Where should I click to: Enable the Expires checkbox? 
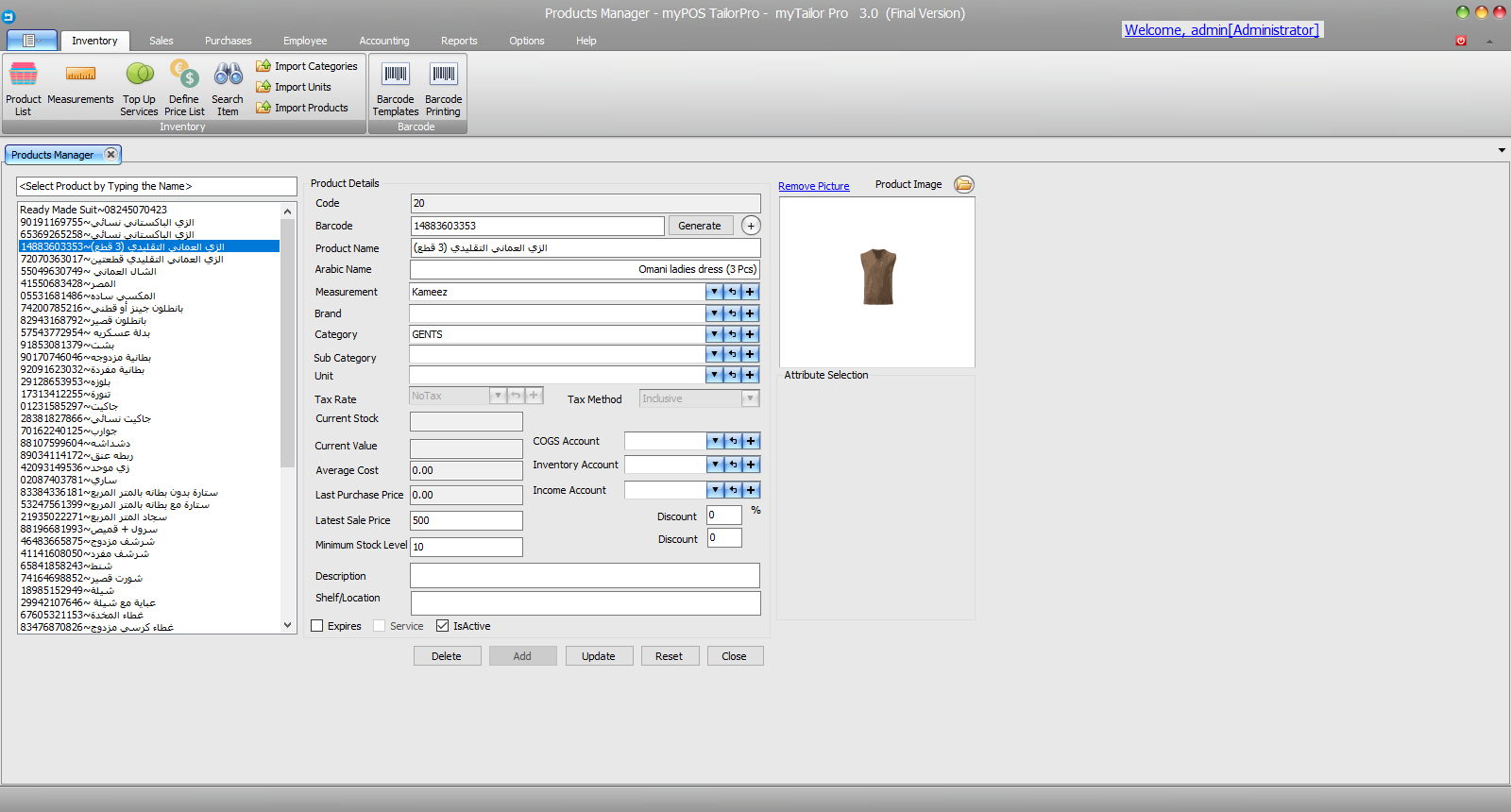(x=317, y=626)
